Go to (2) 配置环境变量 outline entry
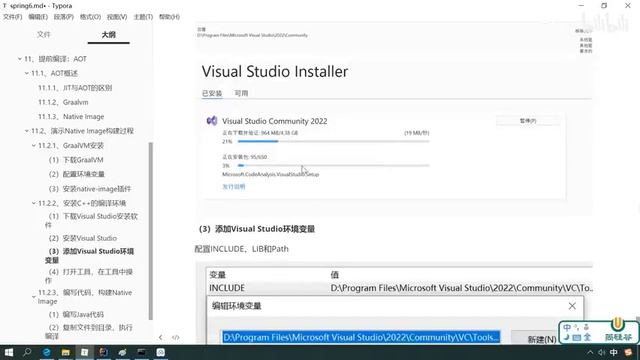Image resolution: width=640 pixels, height=360 pixels. pos(77,174)
